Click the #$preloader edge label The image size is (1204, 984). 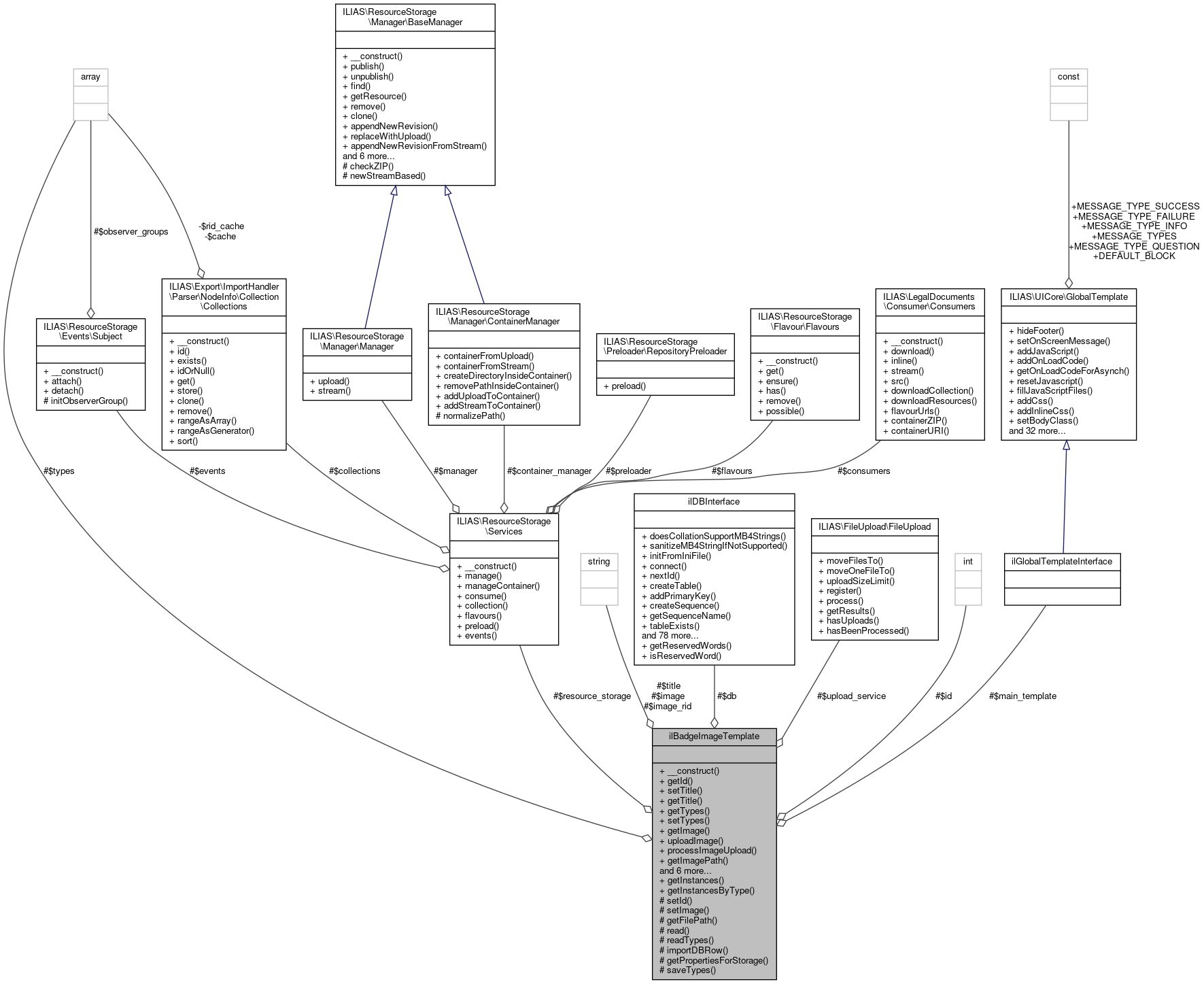[x=628, y=471]
